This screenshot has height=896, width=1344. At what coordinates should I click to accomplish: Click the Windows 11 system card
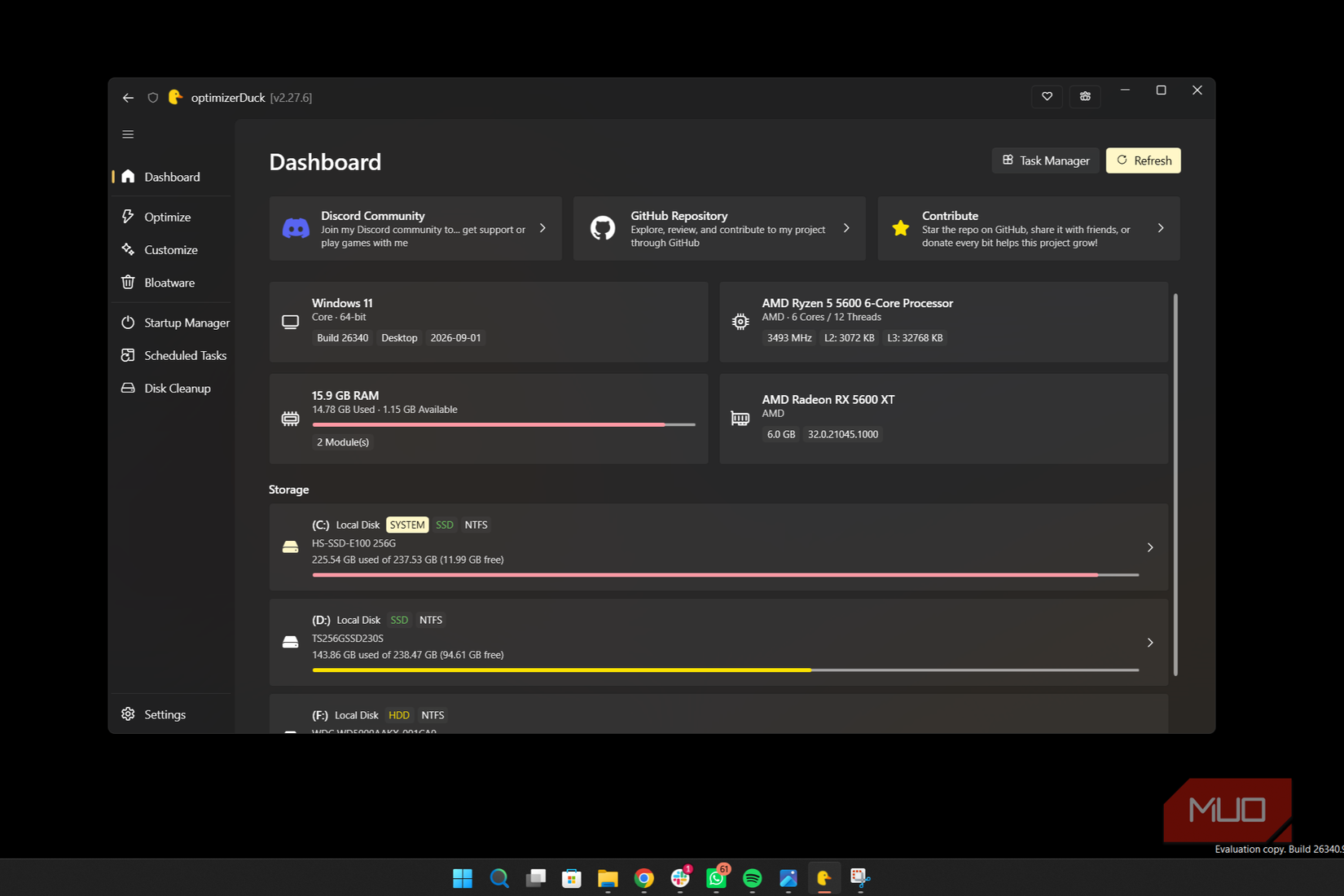pos(489,322)
